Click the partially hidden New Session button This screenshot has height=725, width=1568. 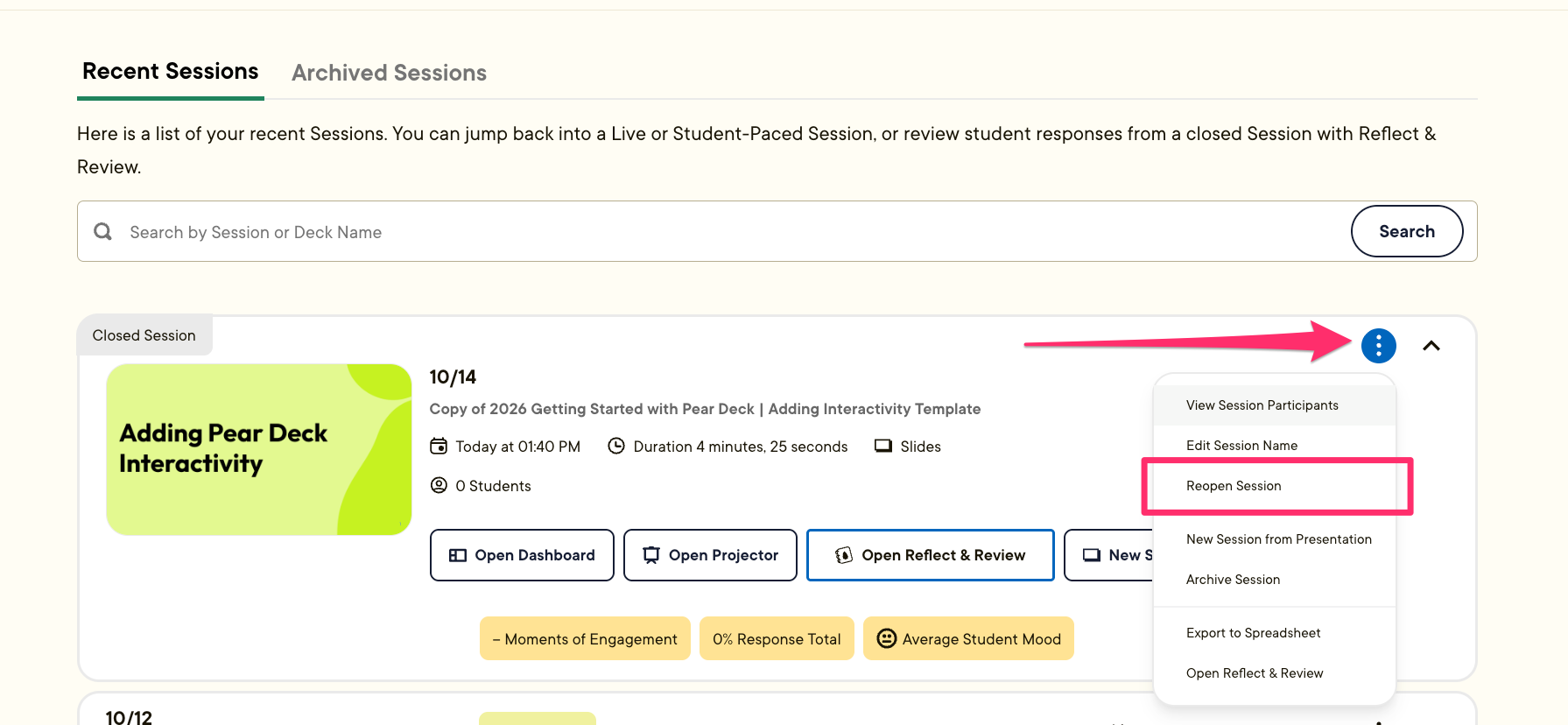tap(1109, 555)
